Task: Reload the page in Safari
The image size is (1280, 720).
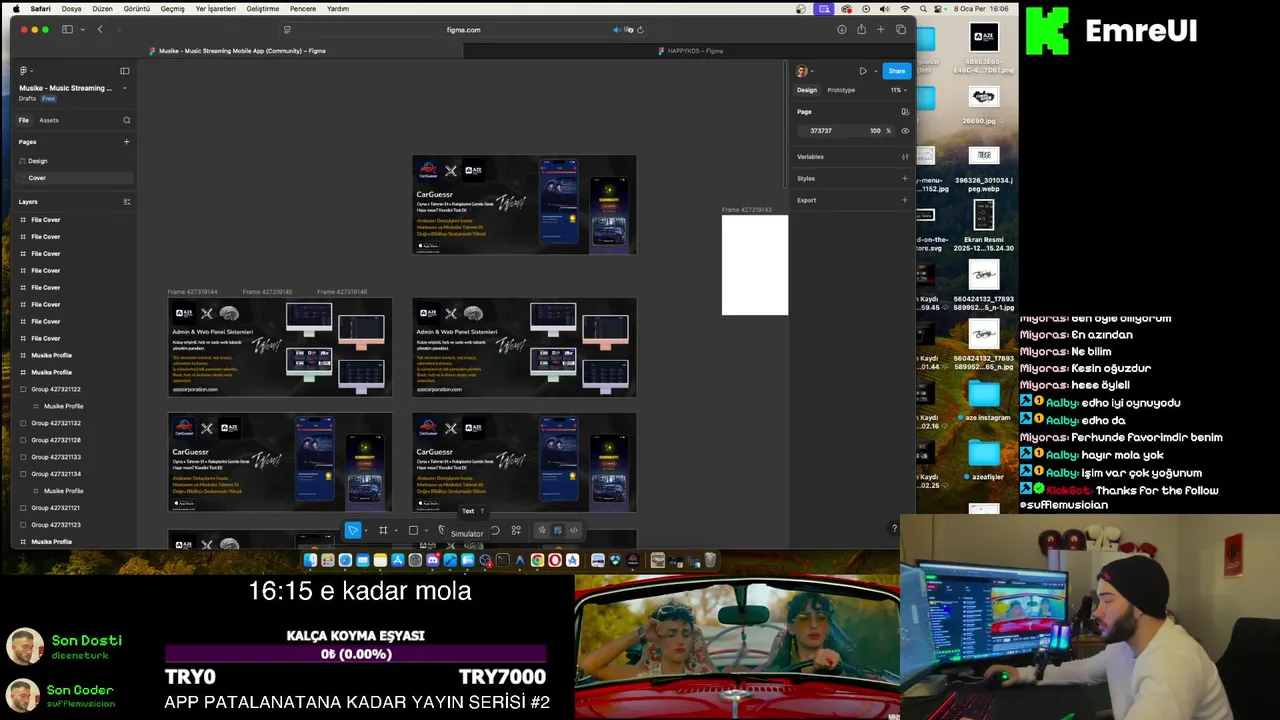Action: tap(640, 30)
